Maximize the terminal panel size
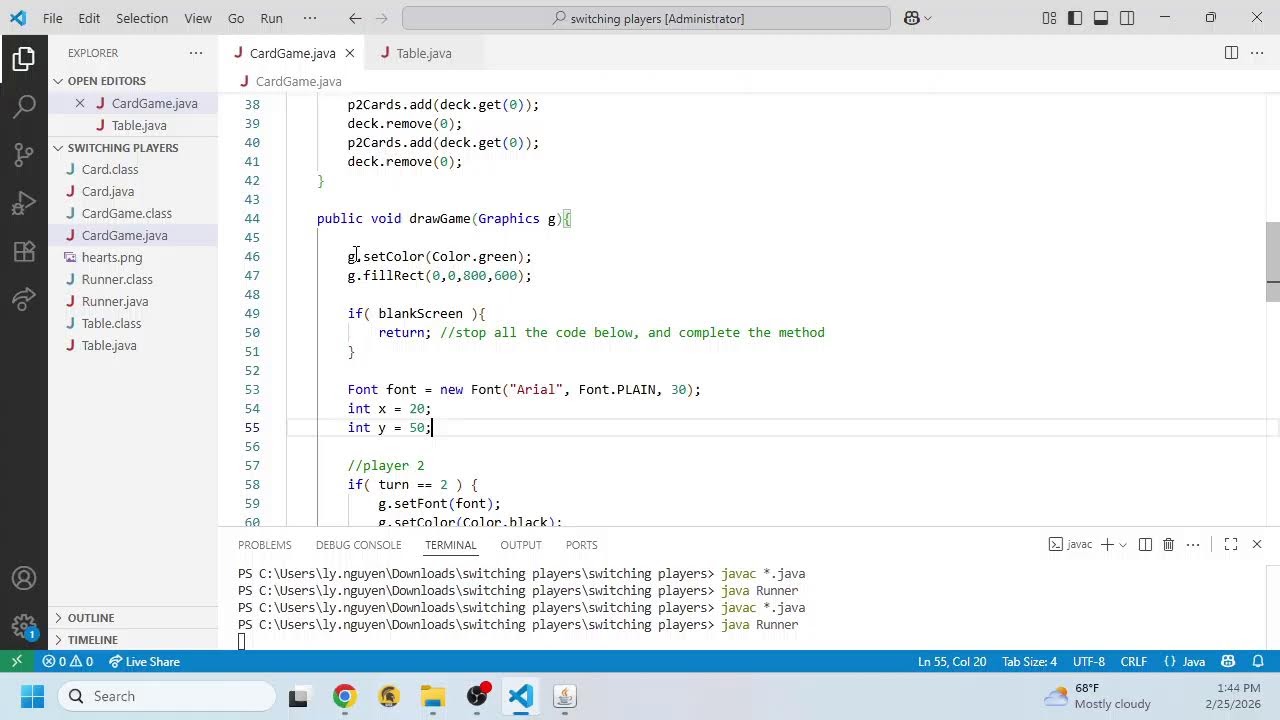Image resolution: width=1280 pixels, height=720 pixels. pos(1231,545)
